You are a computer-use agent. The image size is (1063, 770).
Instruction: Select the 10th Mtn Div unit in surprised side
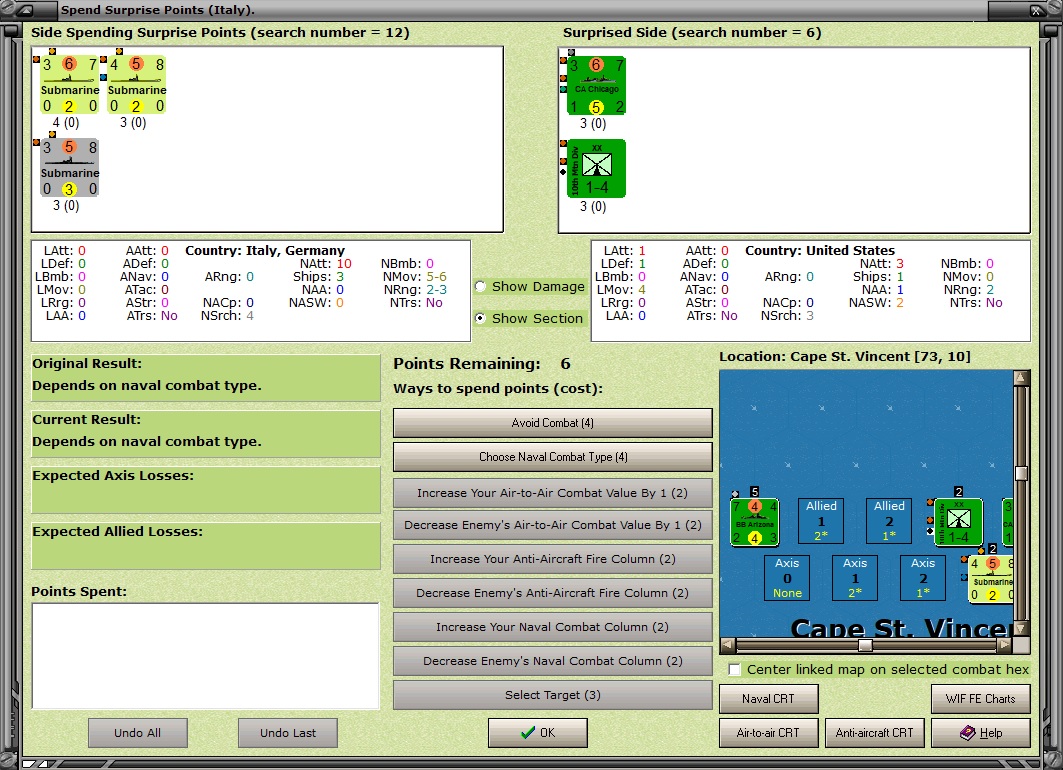click(x=597, y=169)
